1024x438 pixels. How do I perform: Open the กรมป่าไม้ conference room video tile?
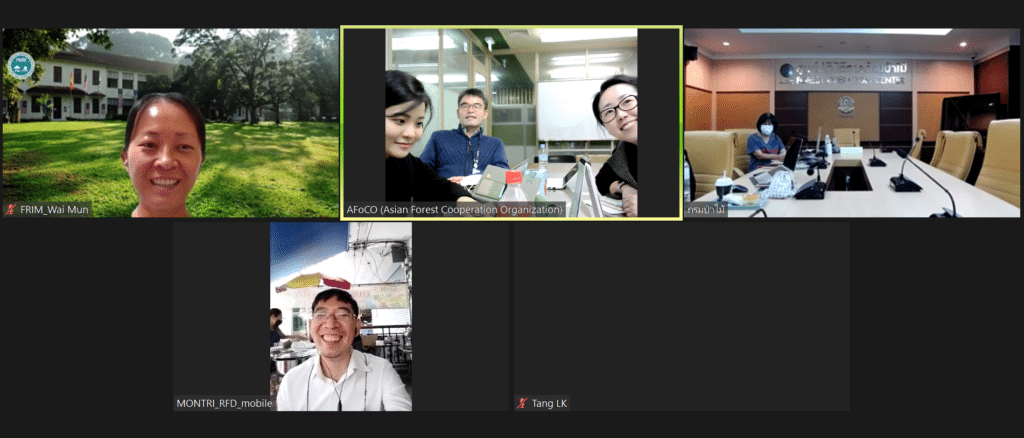pyautogui.click(x=852, y=120)
